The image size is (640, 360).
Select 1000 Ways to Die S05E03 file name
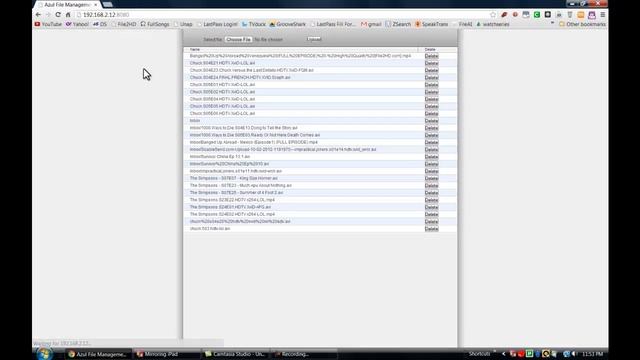[x=255, y=135]
